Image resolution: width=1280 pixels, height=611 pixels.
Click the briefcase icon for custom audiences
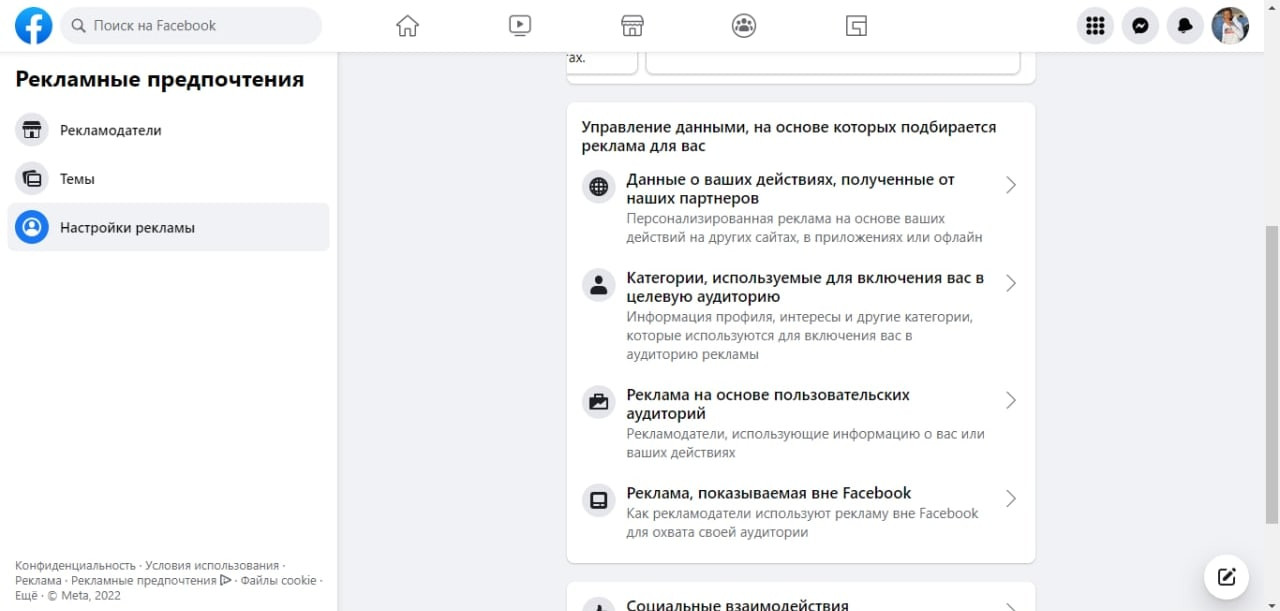click(x=599, y=402)
